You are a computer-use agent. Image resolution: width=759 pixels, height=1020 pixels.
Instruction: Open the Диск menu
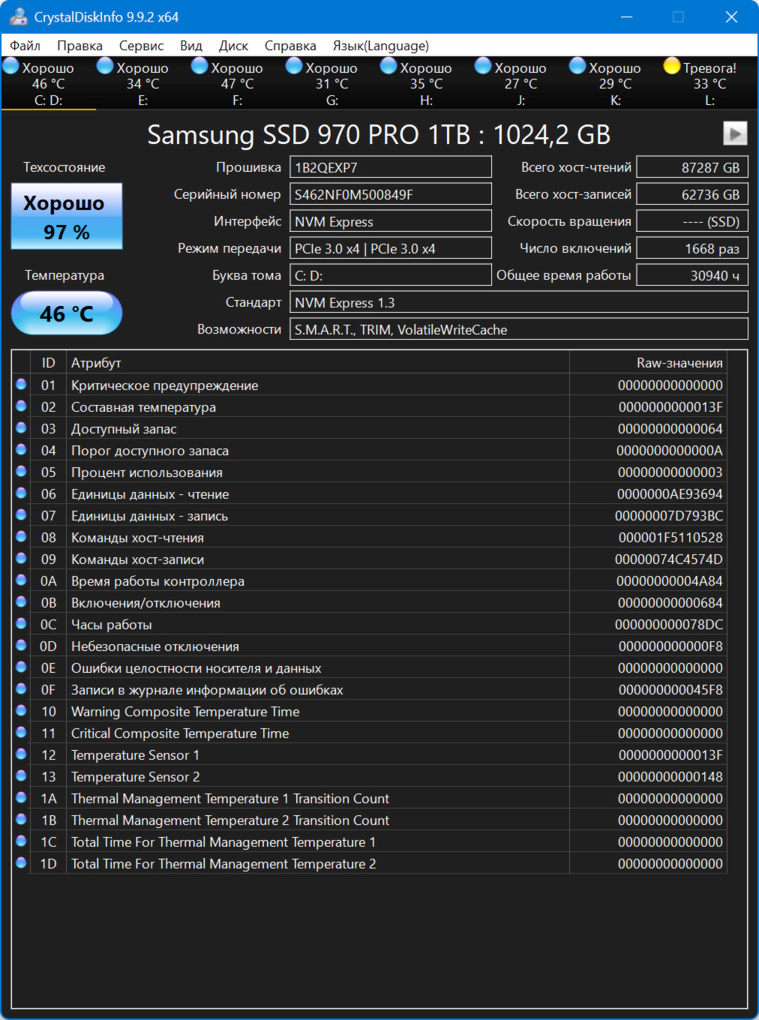click(x=233, y=46)
